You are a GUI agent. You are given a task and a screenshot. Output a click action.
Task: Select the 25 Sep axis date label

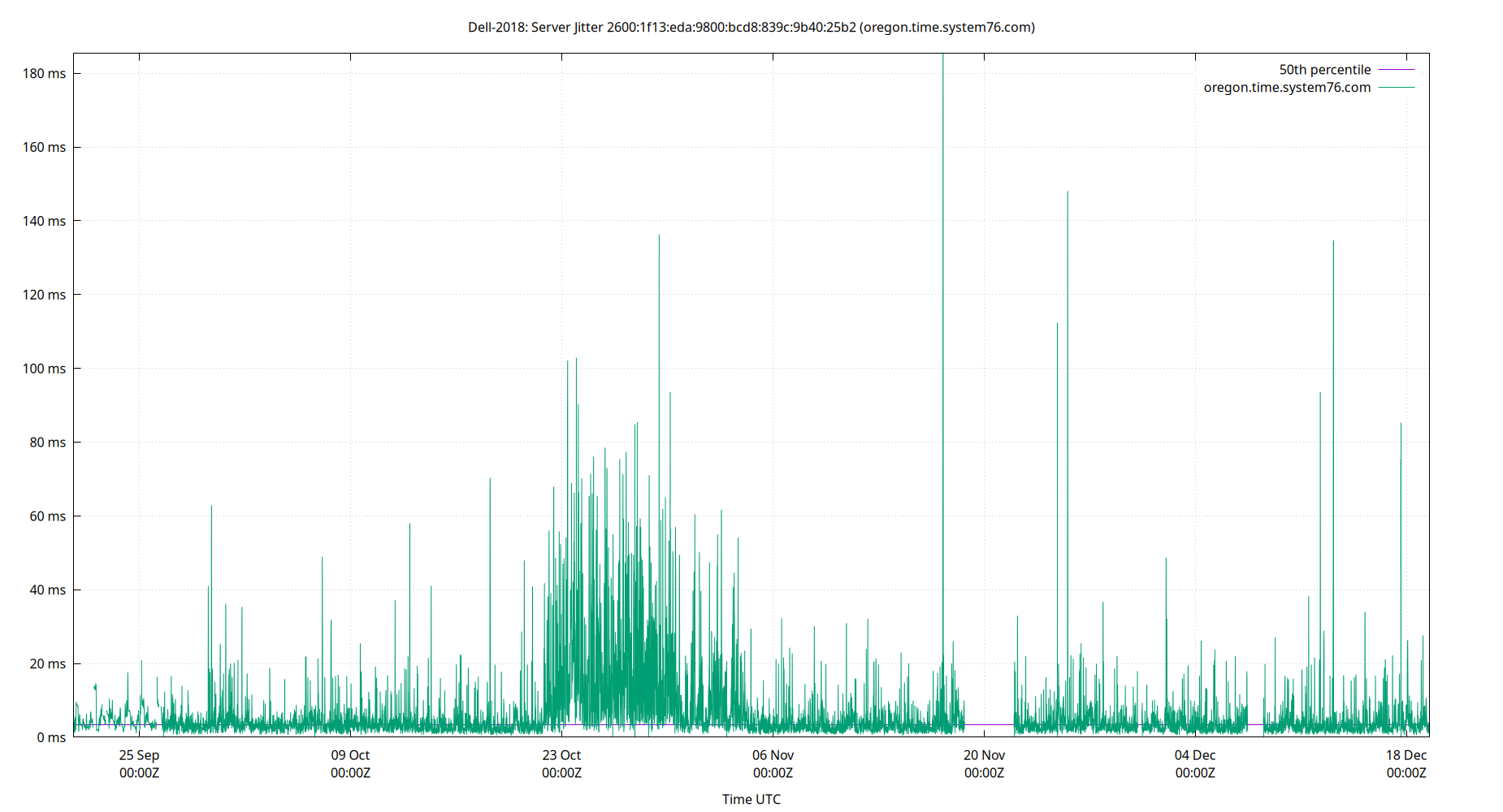pos(138,755)
